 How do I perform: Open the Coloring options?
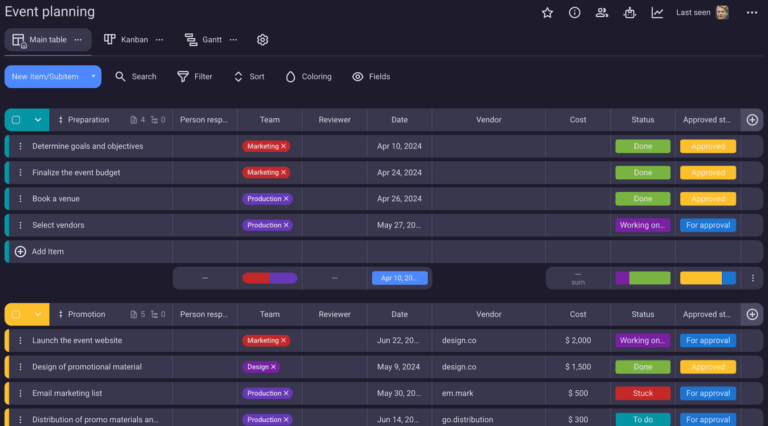click(309, 77)
